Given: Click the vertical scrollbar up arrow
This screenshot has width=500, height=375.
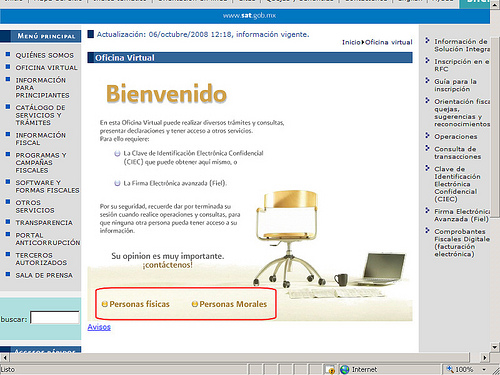Looking at the screenshot, I should 495,5.
